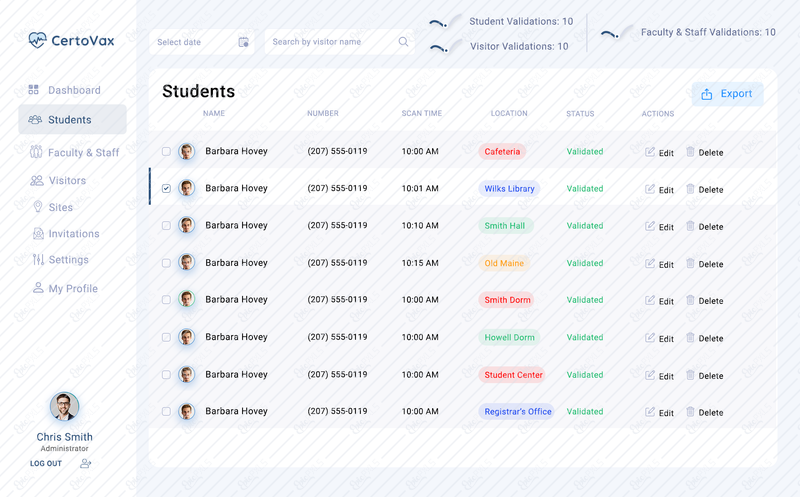
Task: Click the trash icon in Registrar's Office row
Action: [690, 412]
